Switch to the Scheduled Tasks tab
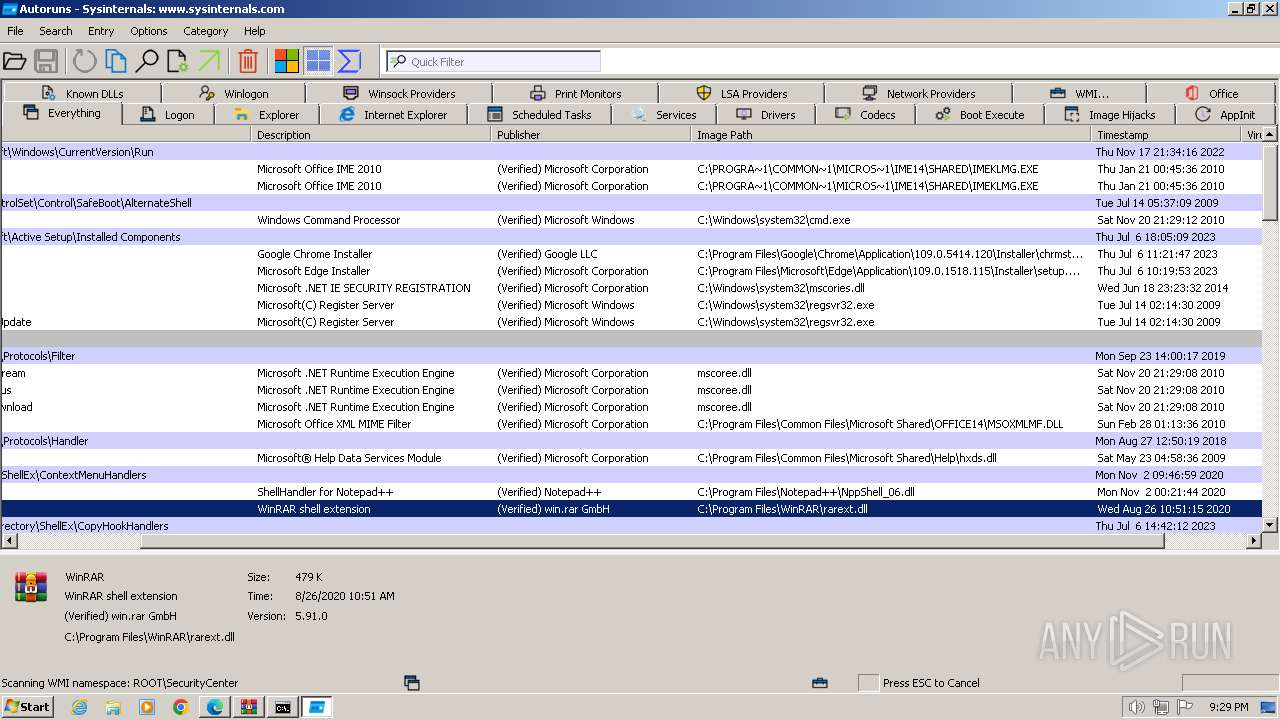 pyautogui.click(x=539, y=114)
